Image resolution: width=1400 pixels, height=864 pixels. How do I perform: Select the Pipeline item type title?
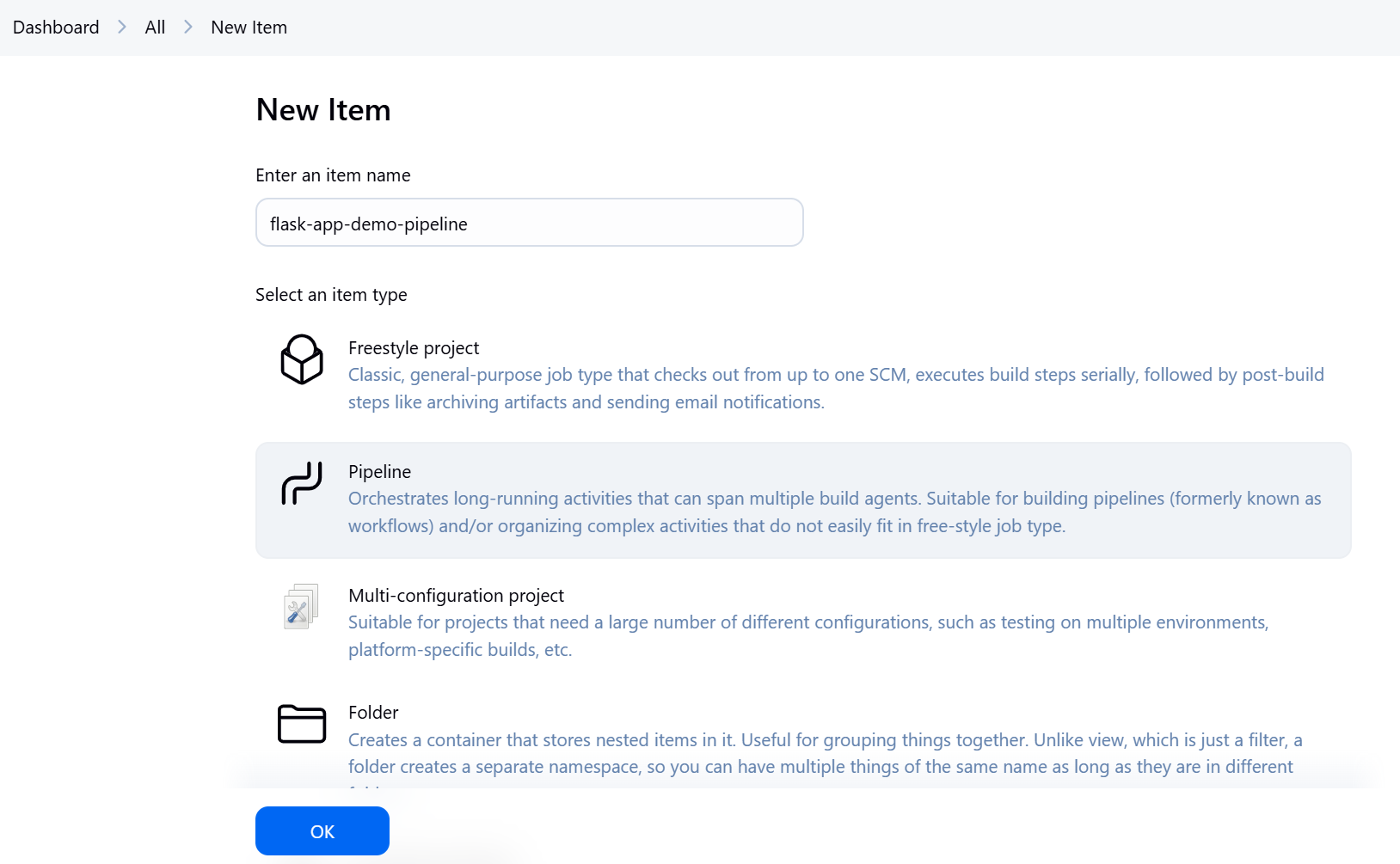[380, 472]
